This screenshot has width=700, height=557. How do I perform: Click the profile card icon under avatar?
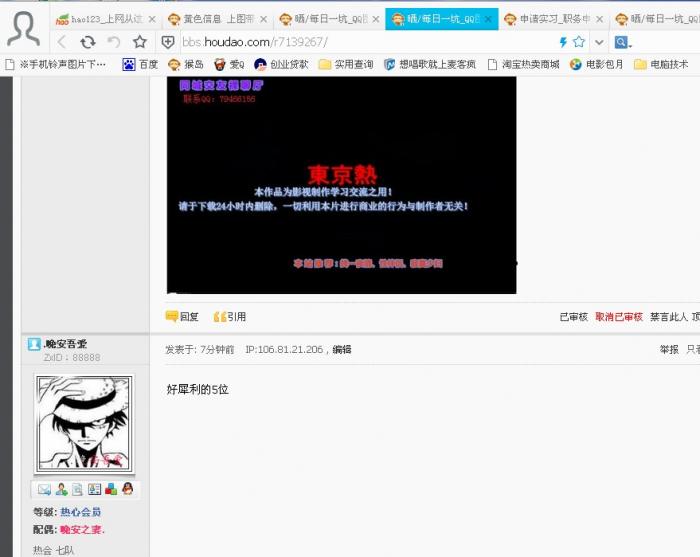(94, 490)
